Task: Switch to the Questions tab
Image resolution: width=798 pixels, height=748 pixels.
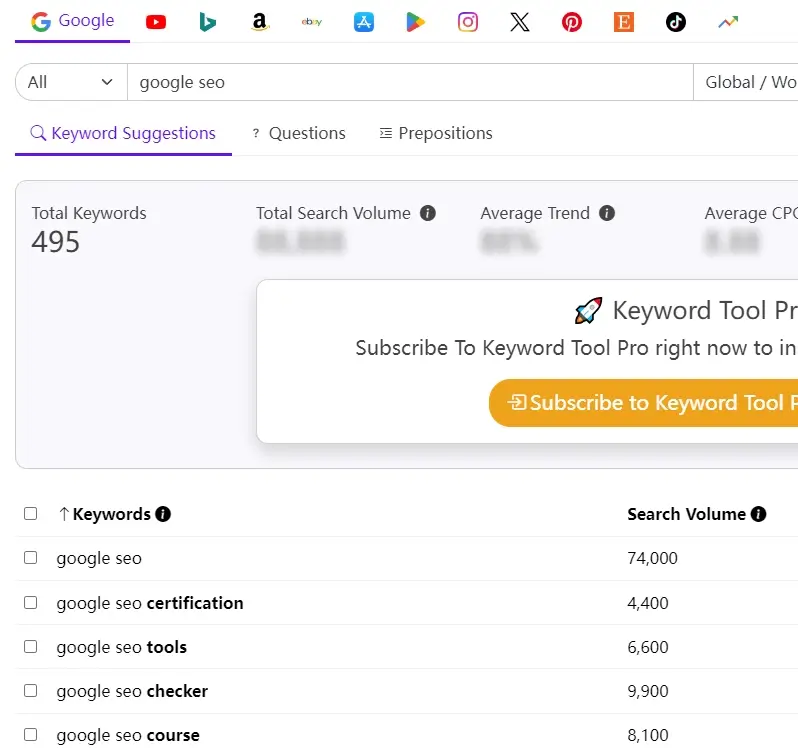Action: tap(299, 133)
